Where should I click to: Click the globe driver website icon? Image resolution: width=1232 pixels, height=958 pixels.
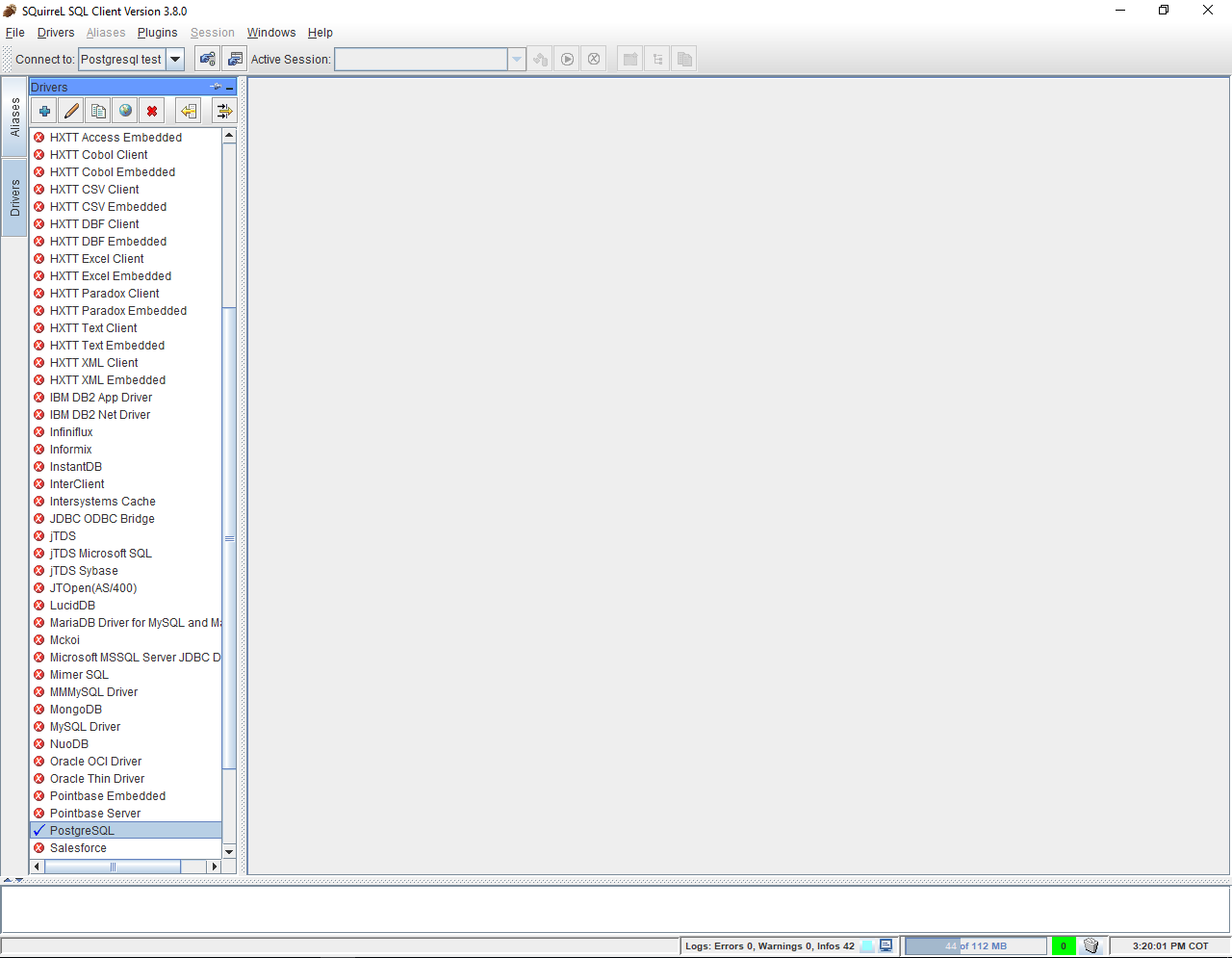(x=125, y=111)
